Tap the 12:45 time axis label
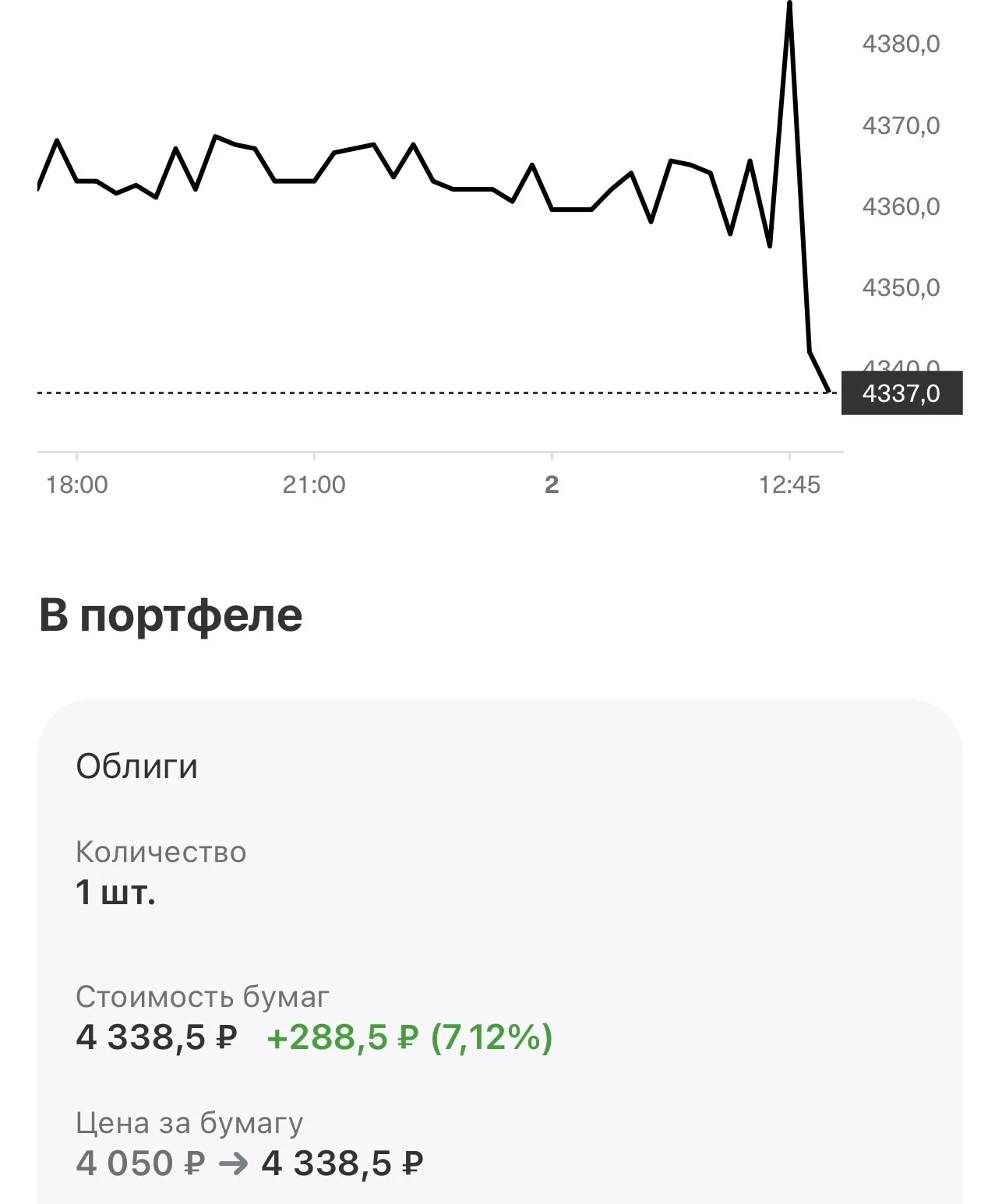This screenshot has height=1204, width=995. [x=789, y=484]
